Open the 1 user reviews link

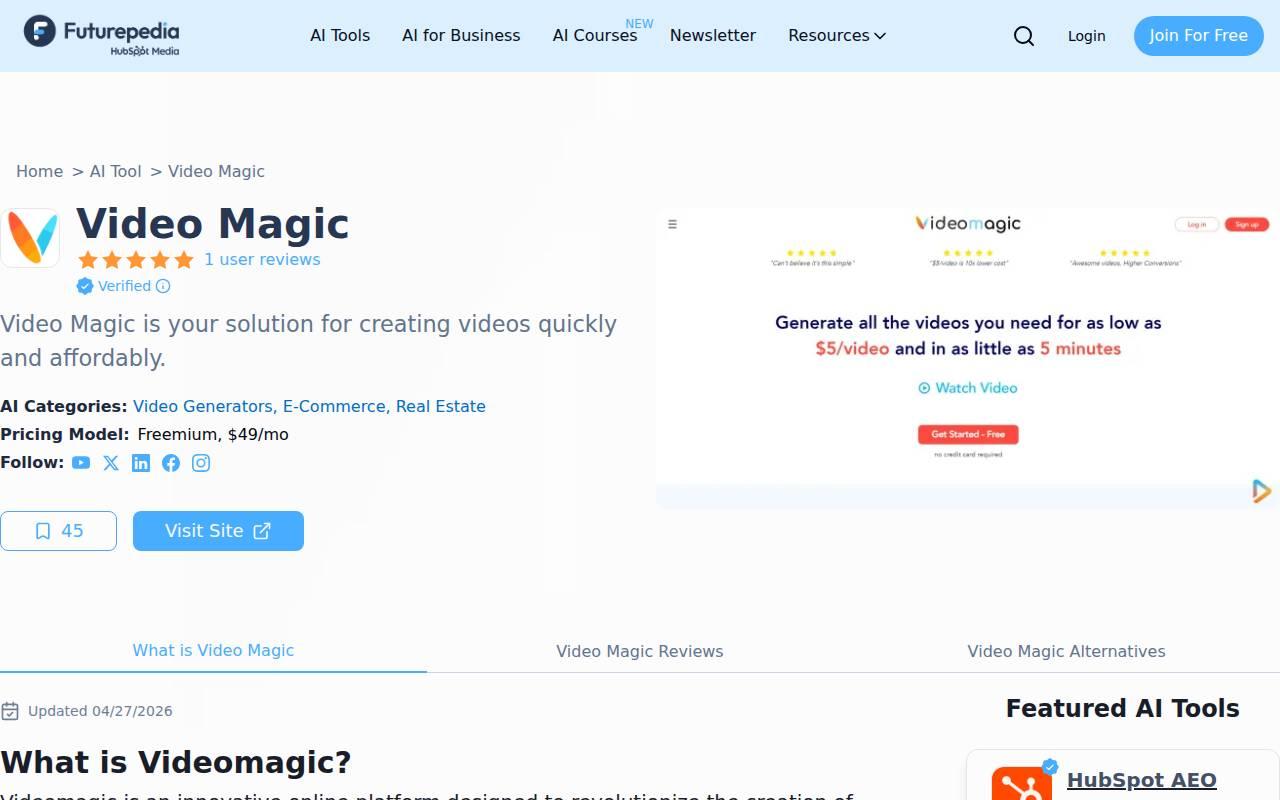(x=262, y=260)
